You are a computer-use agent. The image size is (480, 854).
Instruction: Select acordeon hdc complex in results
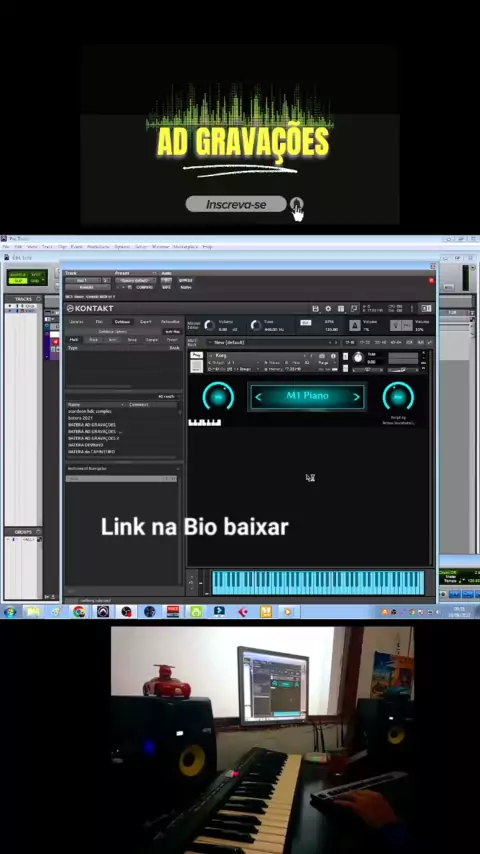pos(90,411)
